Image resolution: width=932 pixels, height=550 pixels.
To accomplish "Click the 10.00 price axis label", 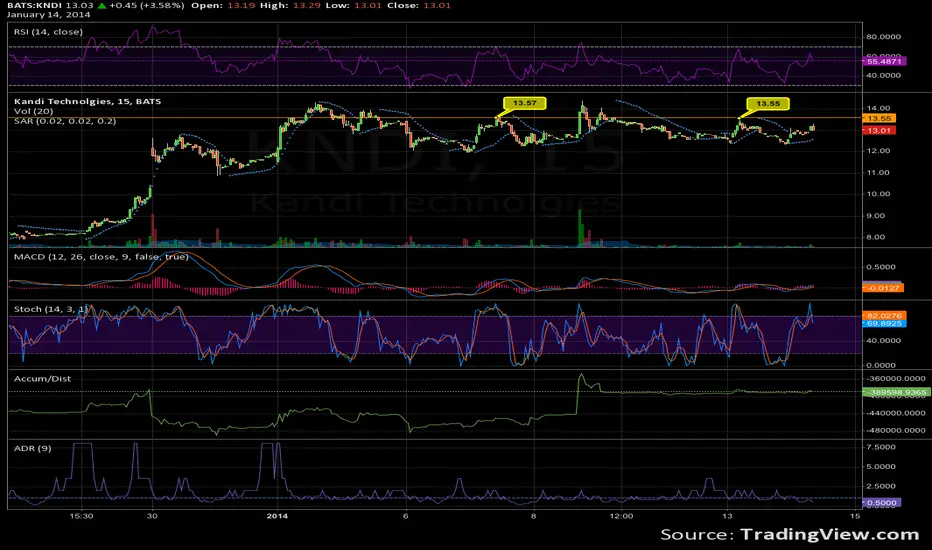I will (x=879, y=194).
